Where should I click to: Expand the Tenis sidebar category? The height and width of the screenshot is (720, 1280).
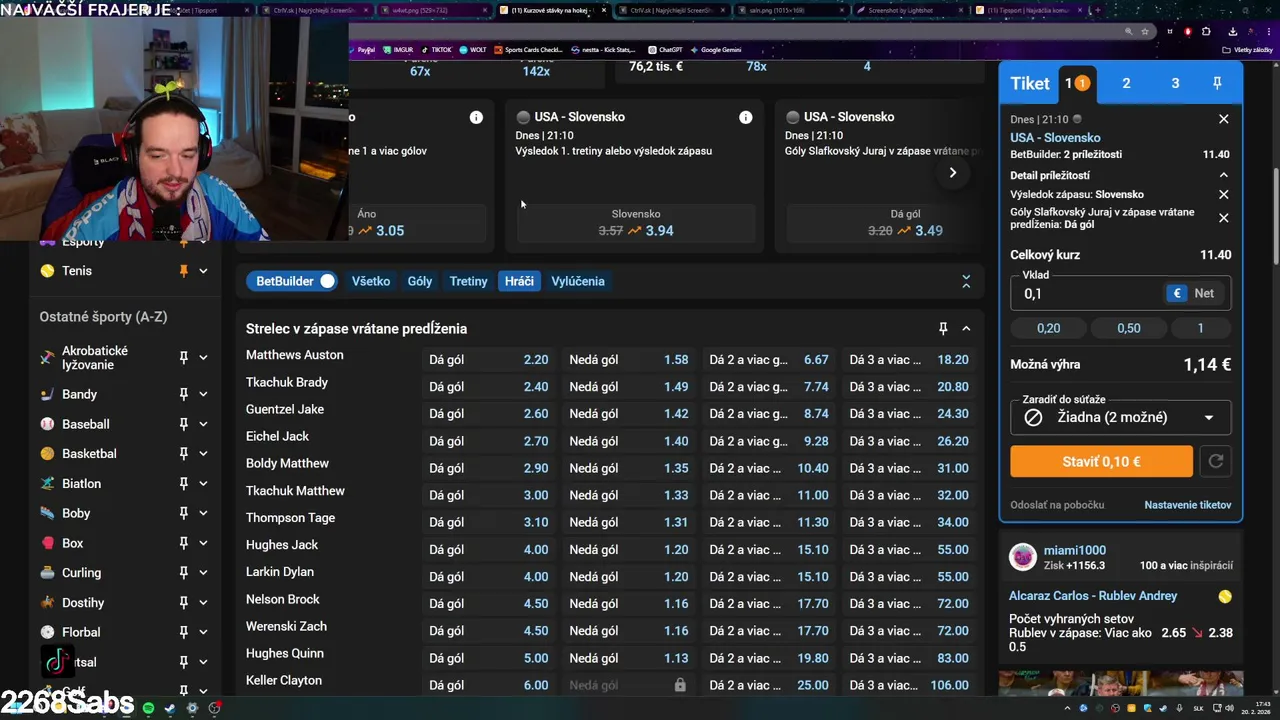[203, 271]
